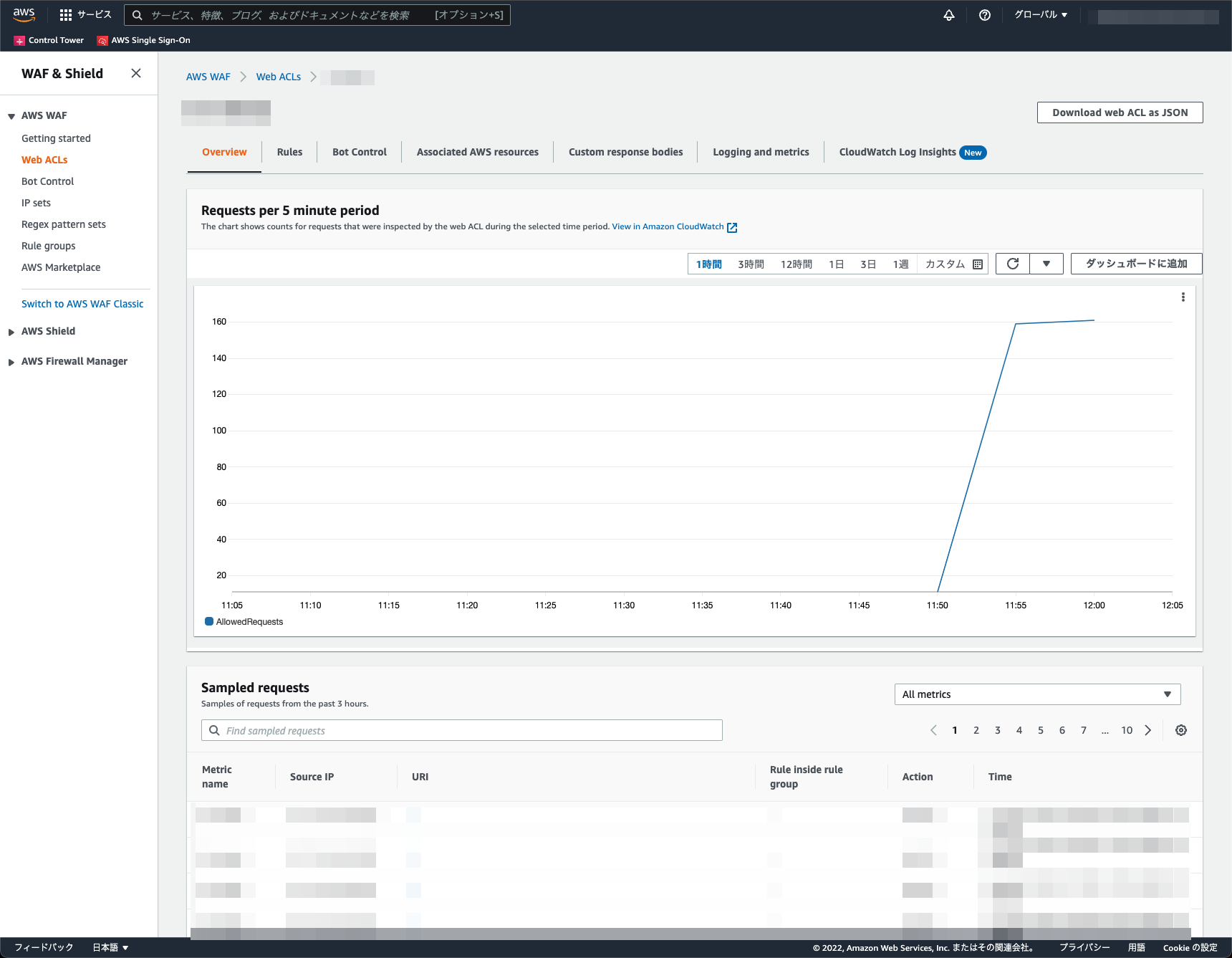The width and height of the screenshot is (1232, 958).
Task: Click Switch to AWS WAF Classic
Action: [x=82, y=304]
